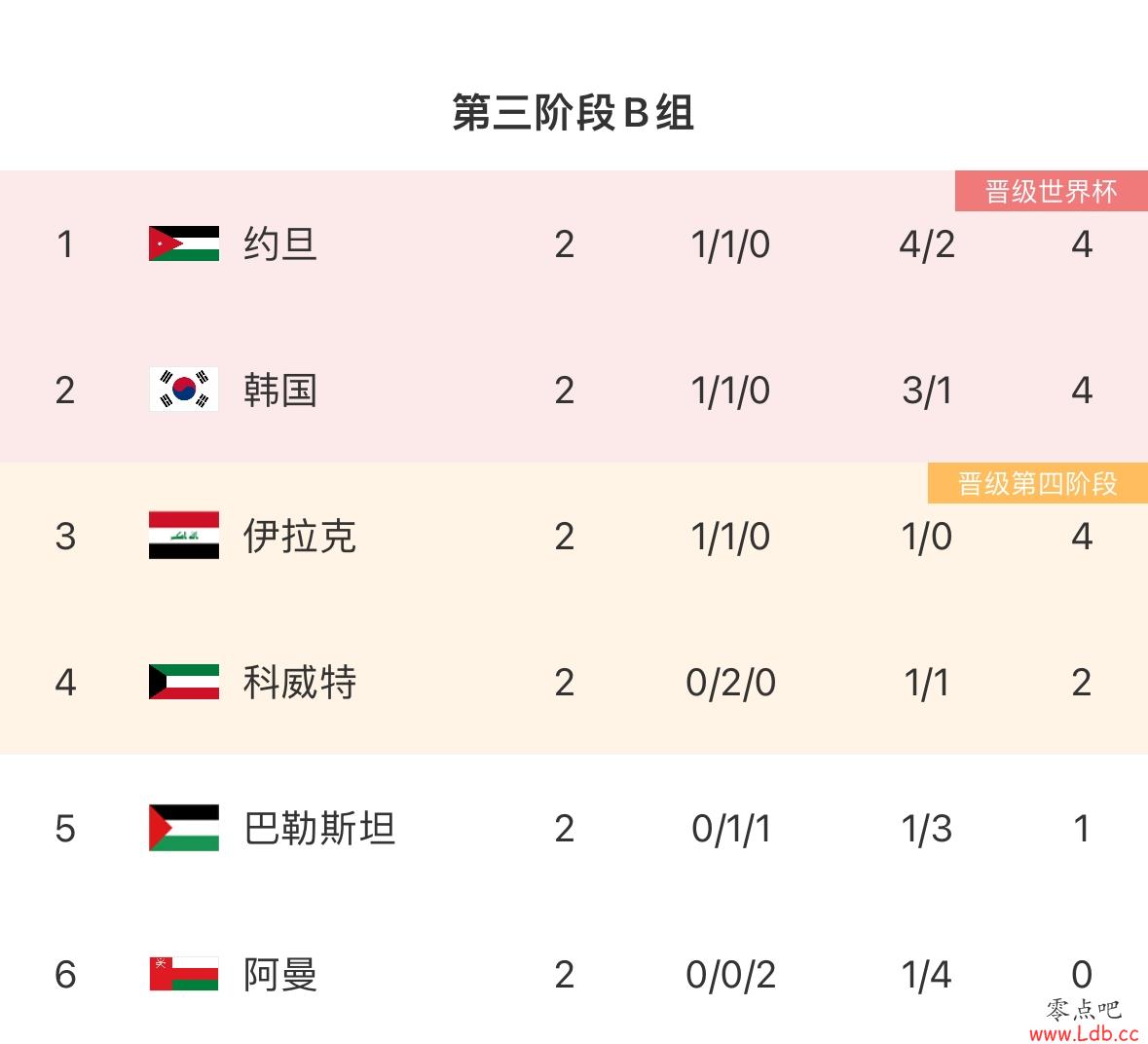
Task: Click the www.Ldb.cc watermark link
Action: 1082,1033
